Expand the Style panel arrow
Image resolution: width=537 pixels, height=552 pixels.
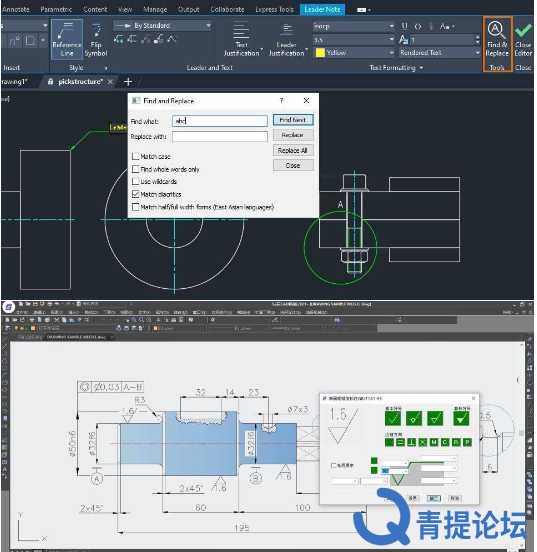pyautogui.click(x=106, y=68)
